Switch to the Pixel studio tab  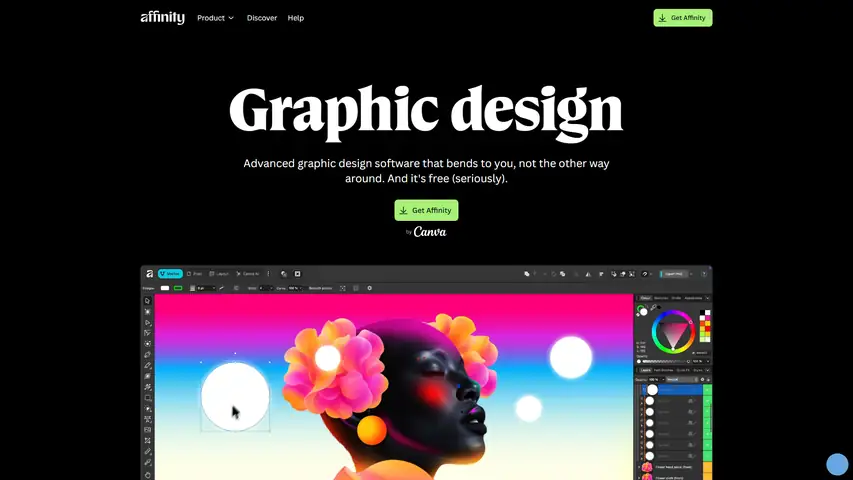[194, 274]
